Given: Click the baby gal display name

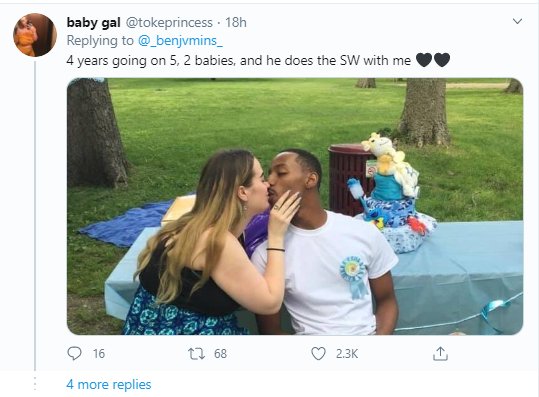Looking at the screenshot, I should pyautogui.click(x=93, y=23).
